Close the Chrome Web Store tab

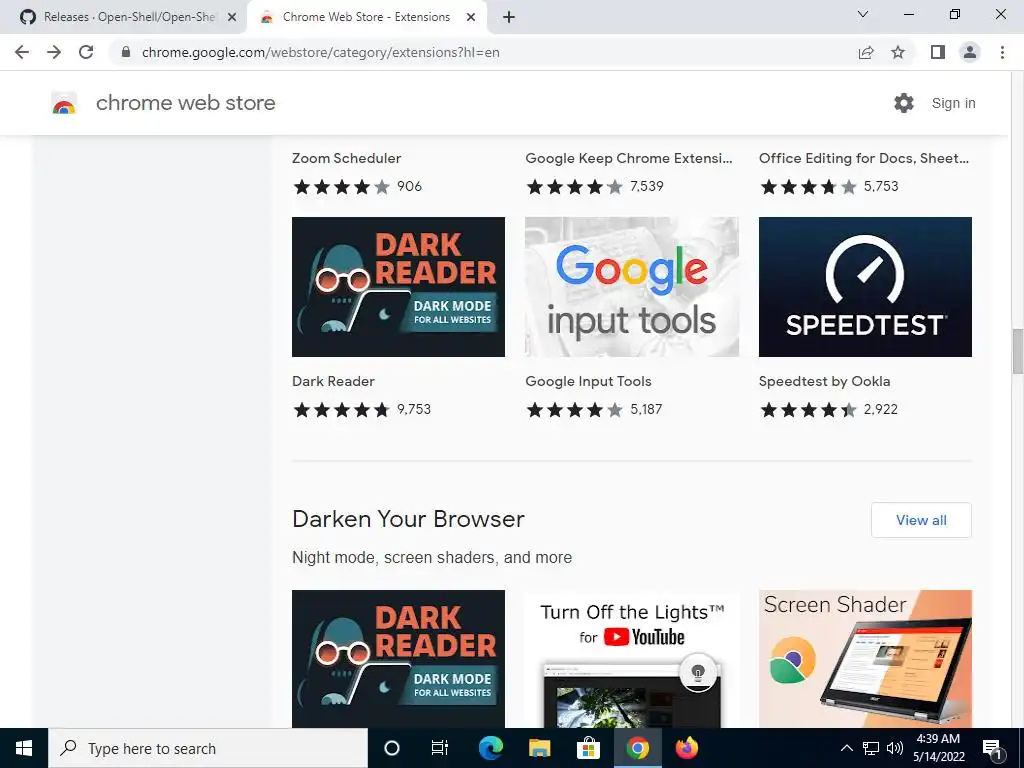[x=471, y=17]
